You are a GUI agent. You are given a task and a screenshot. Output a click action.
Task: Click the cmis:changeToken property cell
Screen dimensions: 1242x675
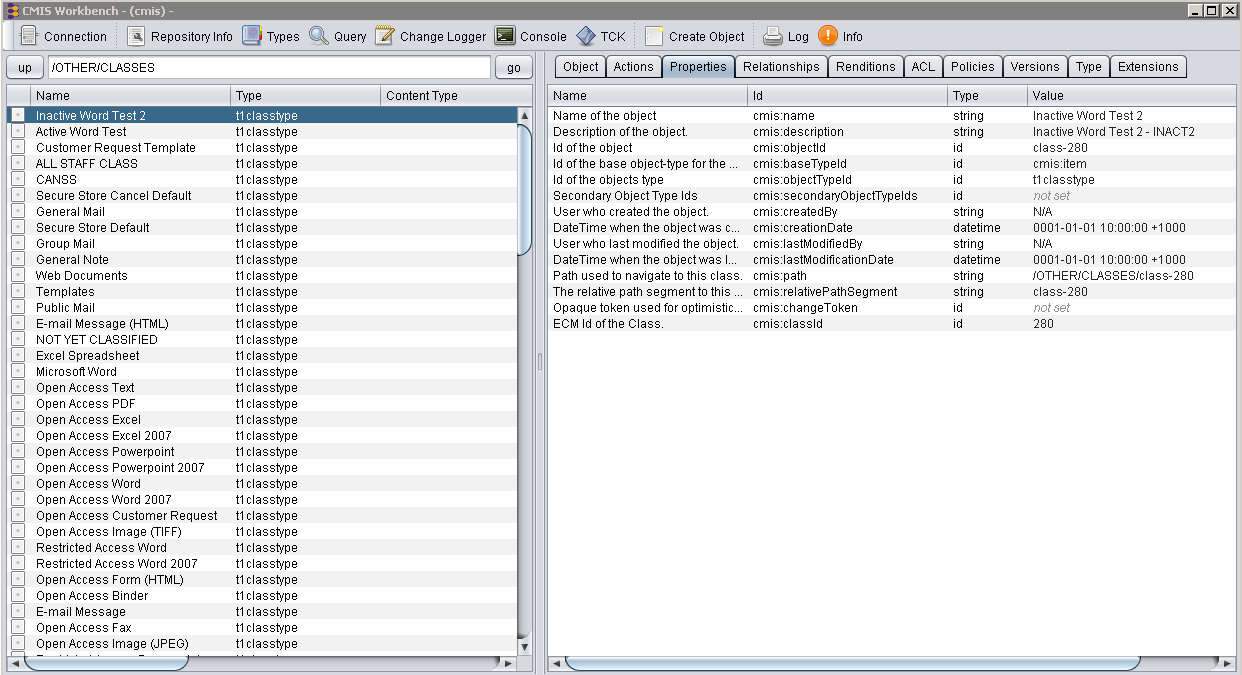[848, 307]
